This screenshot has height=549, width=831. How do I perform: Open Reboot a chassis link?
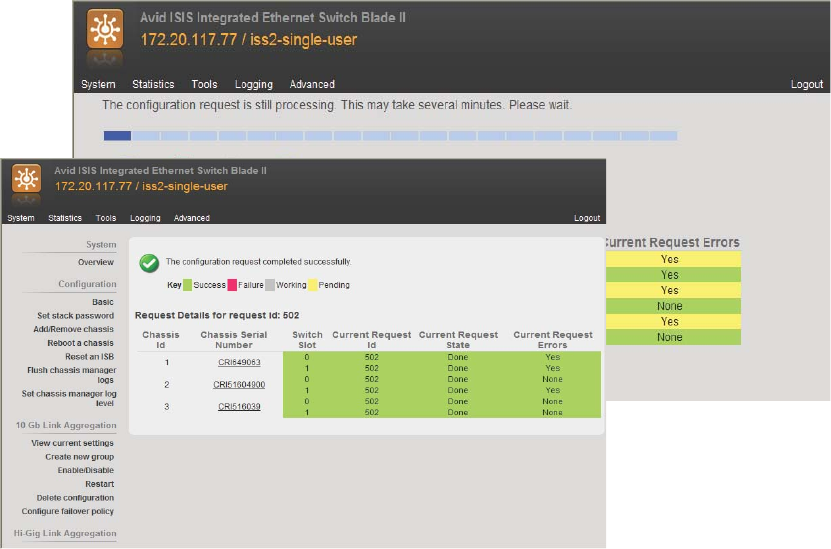(x=81, y=343)
